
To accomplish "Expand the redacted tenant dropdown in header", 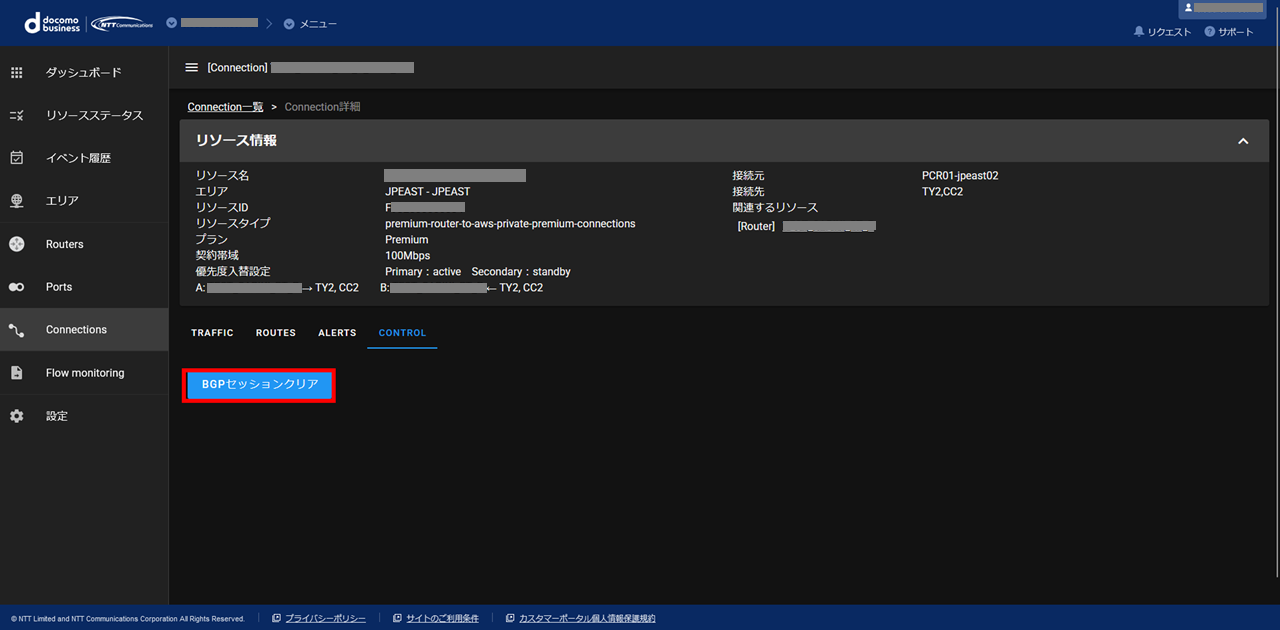I will click(x=172, y=23).
